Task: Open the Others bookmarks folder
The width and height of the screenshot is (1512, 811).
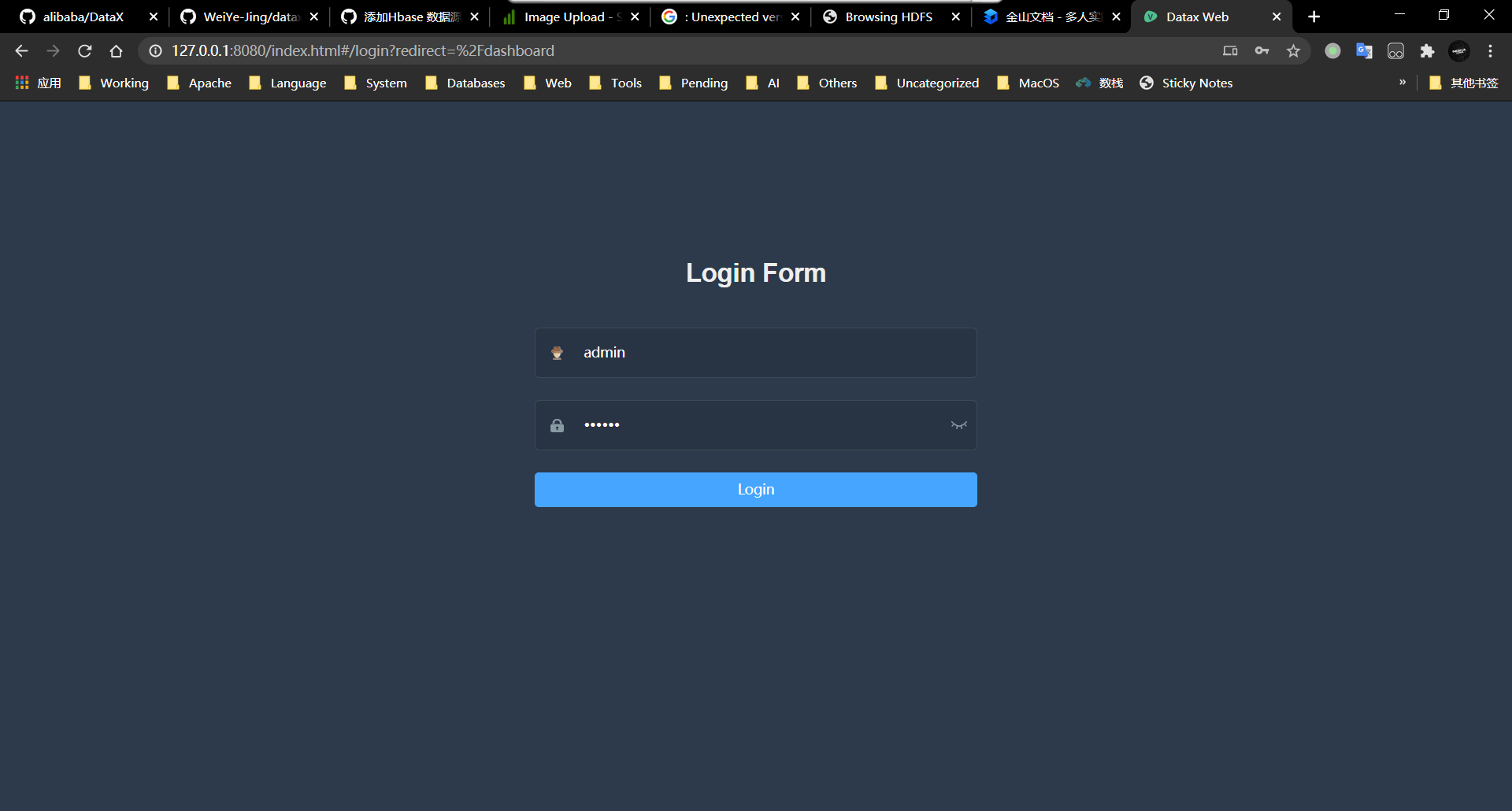Action: [827, 83]
